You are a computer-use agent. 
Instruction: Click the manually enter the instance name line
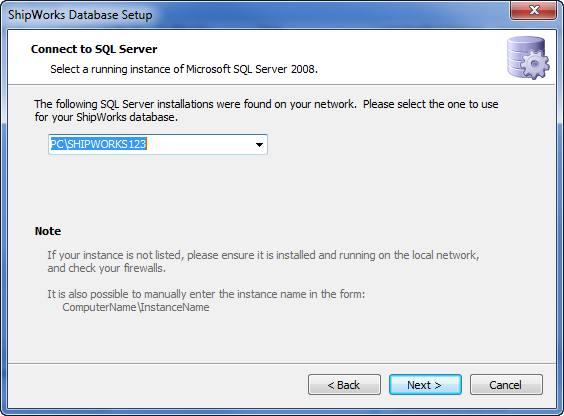tap(206, 294)
